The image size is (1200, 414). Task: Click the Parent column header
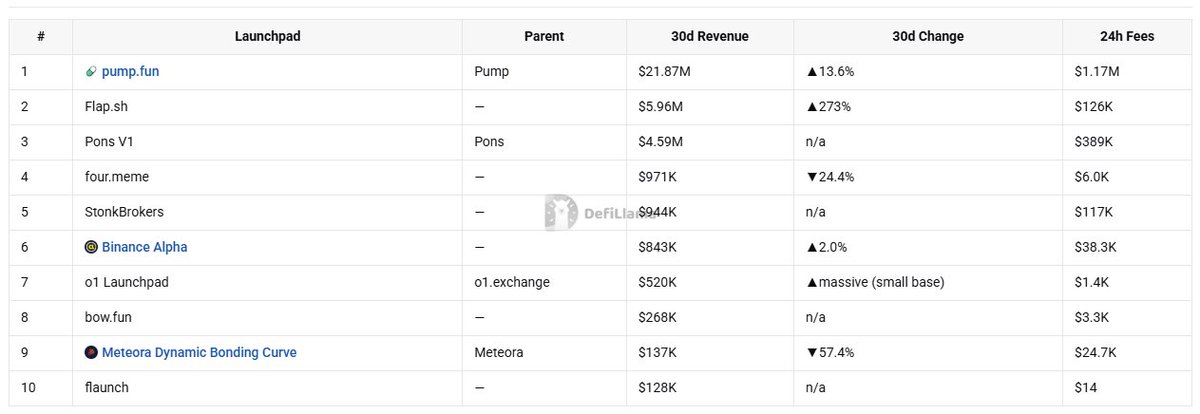coord(544,36)
